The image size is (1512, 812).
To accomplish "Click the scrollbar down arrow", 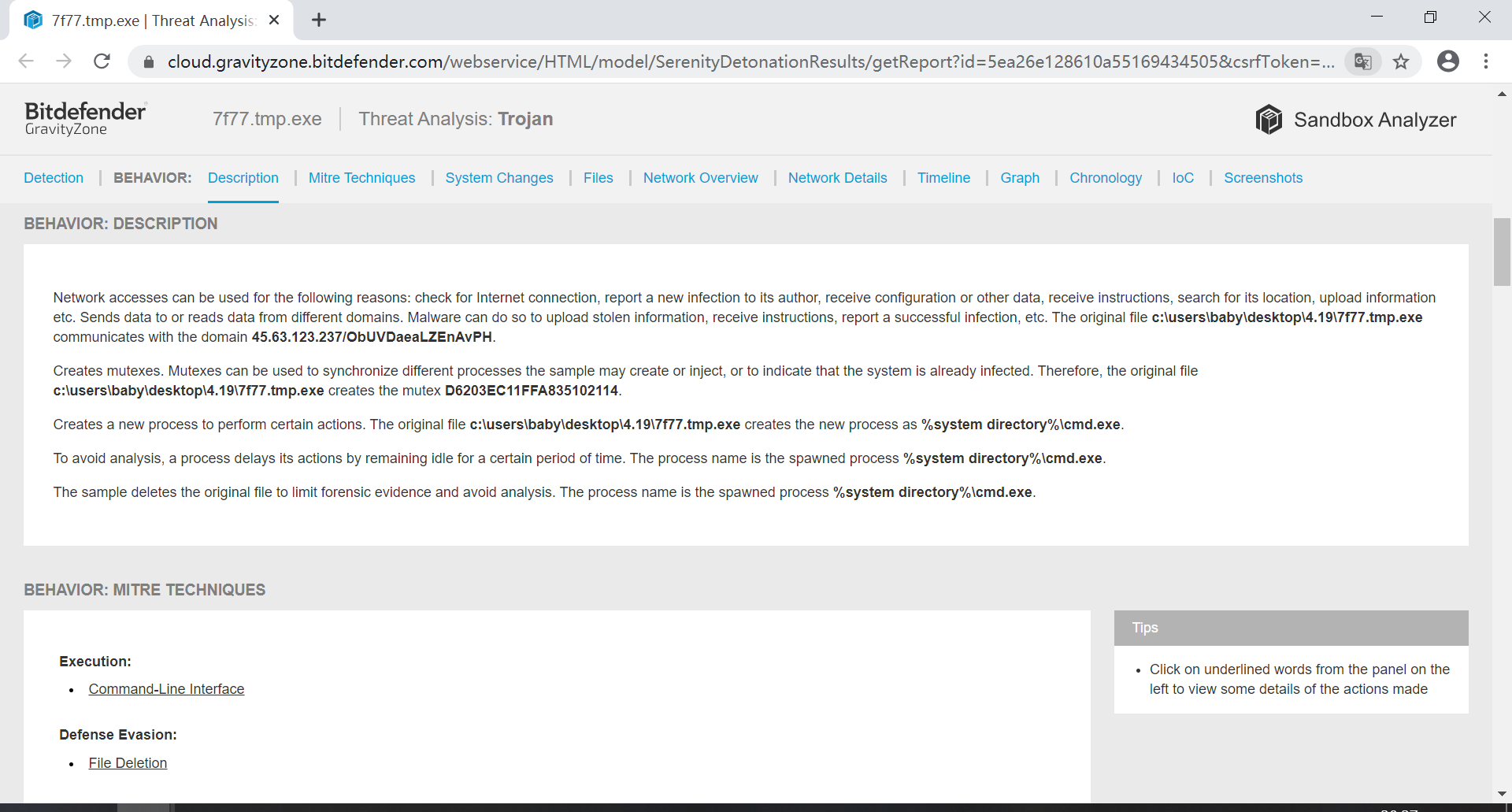I will (x=1502, y=794).
